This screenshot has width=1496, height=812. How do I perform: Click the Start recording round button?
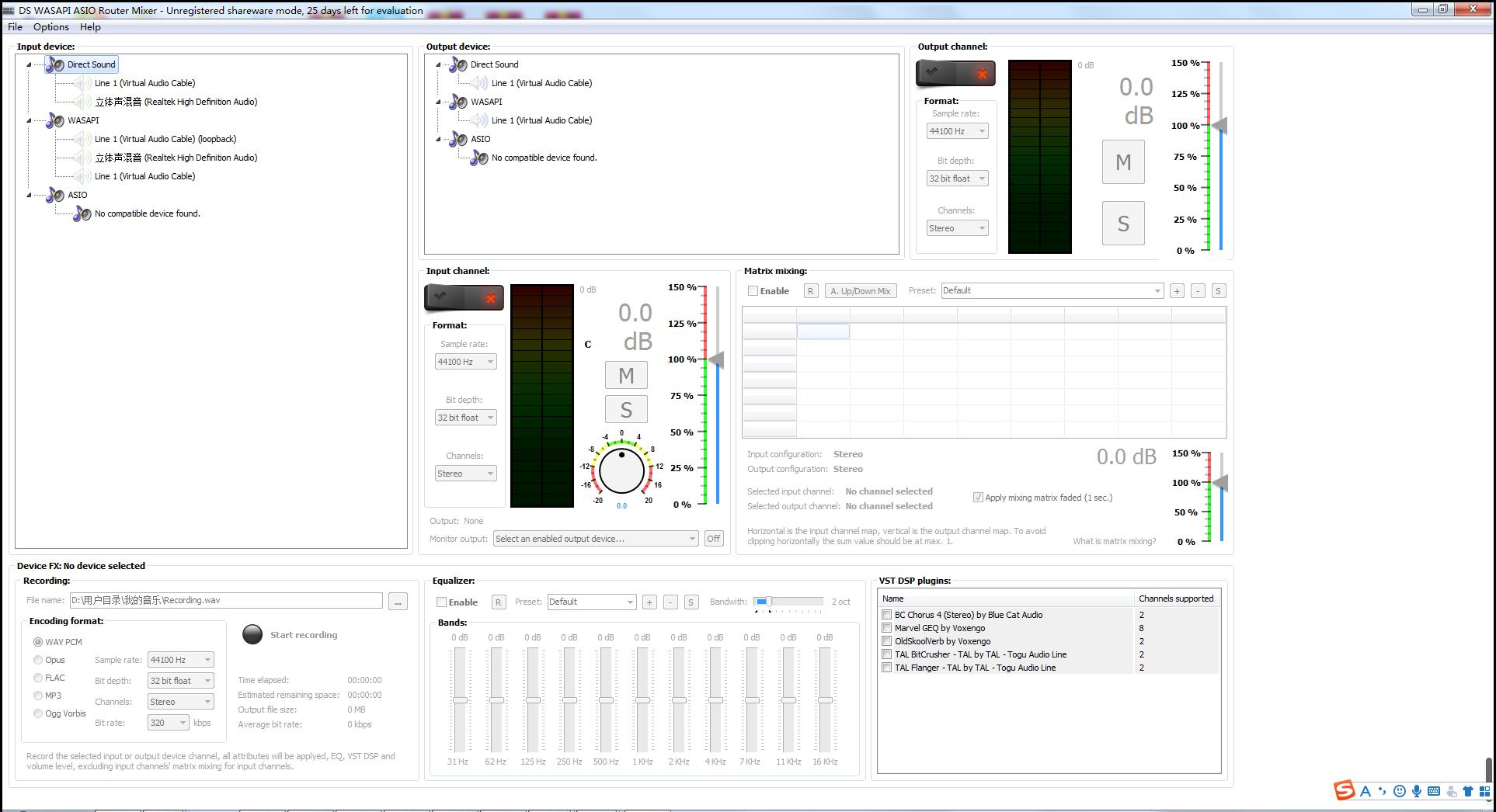pyautogui.click(x=252, y=634)
